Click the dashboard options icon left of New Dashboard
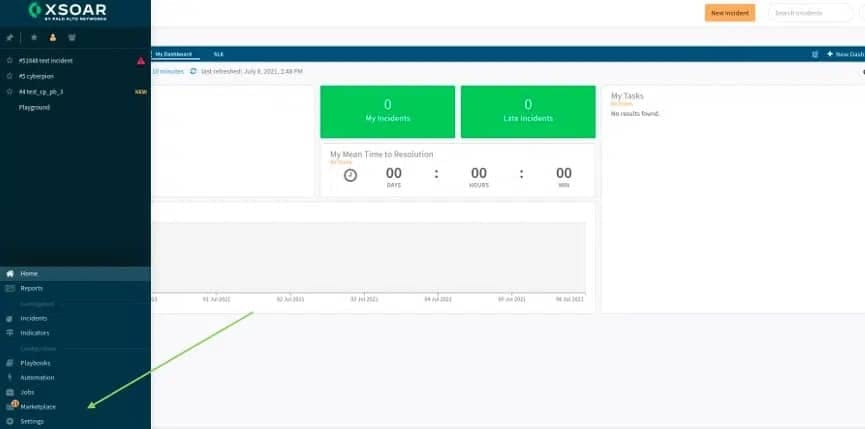 click(815, 54)
